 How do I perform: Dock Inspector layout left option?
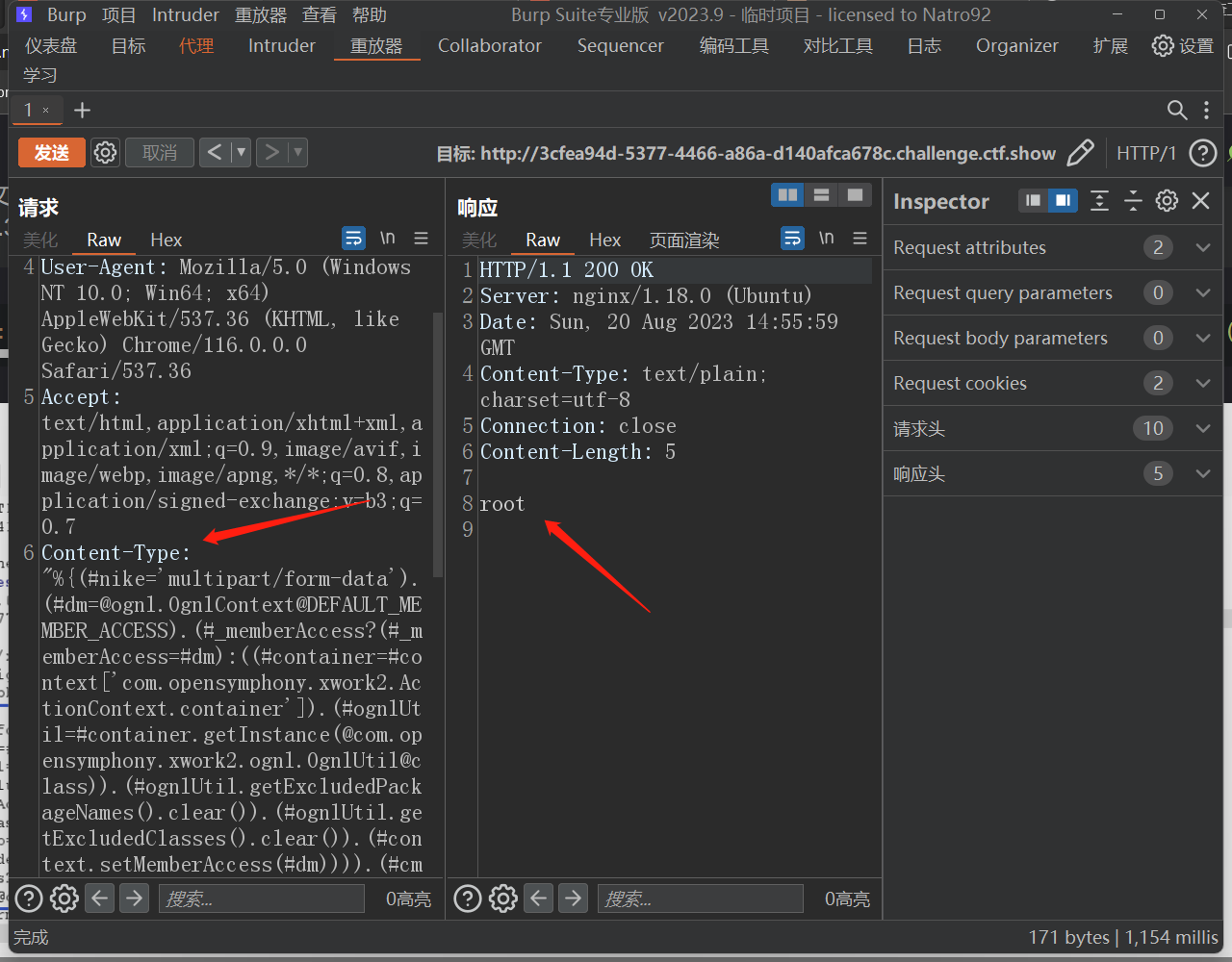(x=1034, y=200)
